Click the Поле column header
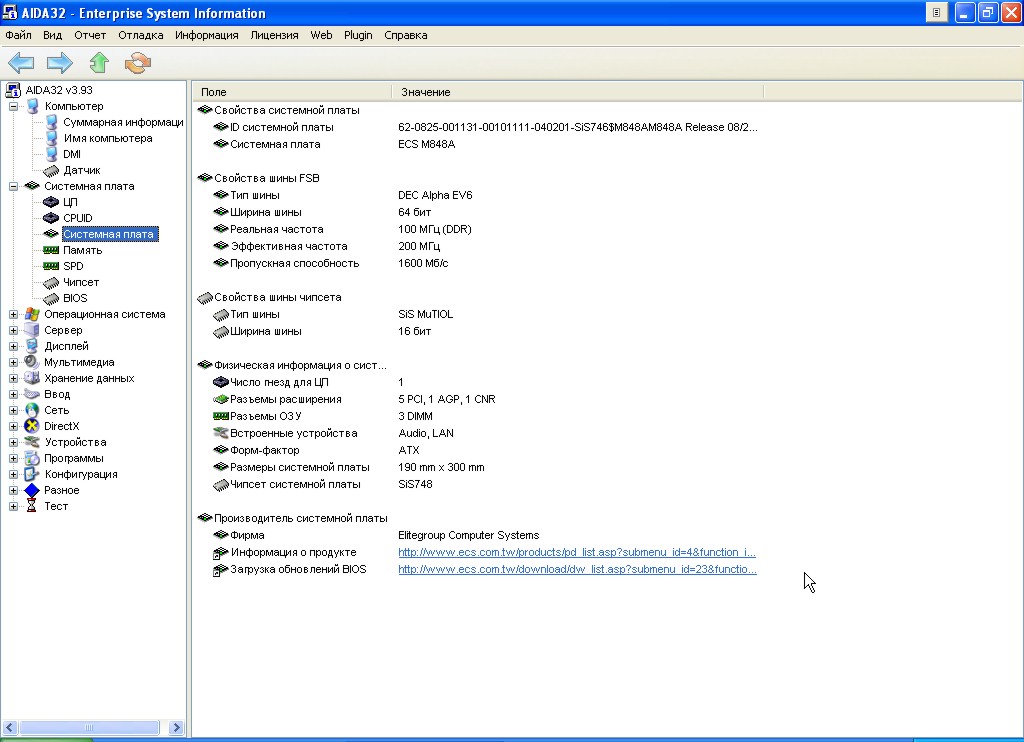 click(292, 92)
